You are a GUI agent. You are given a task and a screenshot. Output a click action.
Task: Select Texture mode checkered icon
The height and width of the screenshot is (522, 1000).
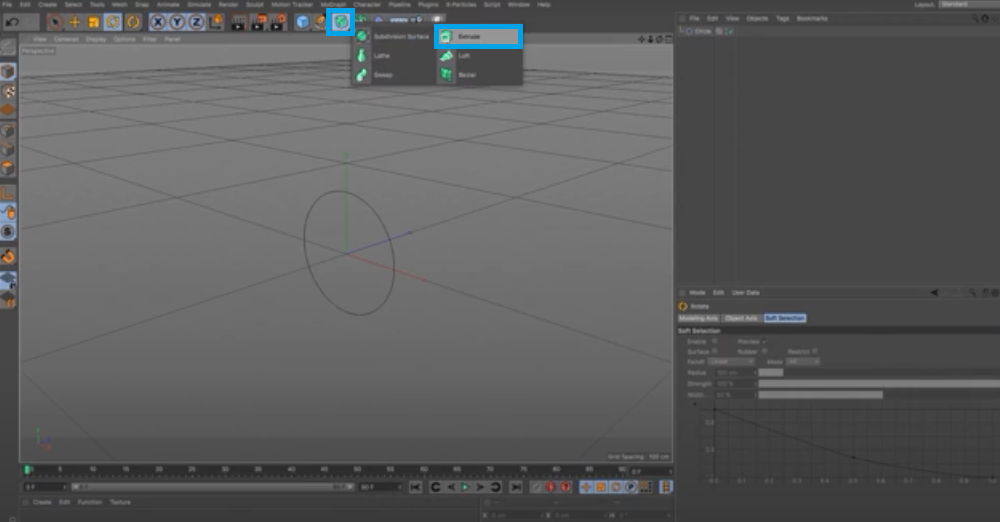8,91
